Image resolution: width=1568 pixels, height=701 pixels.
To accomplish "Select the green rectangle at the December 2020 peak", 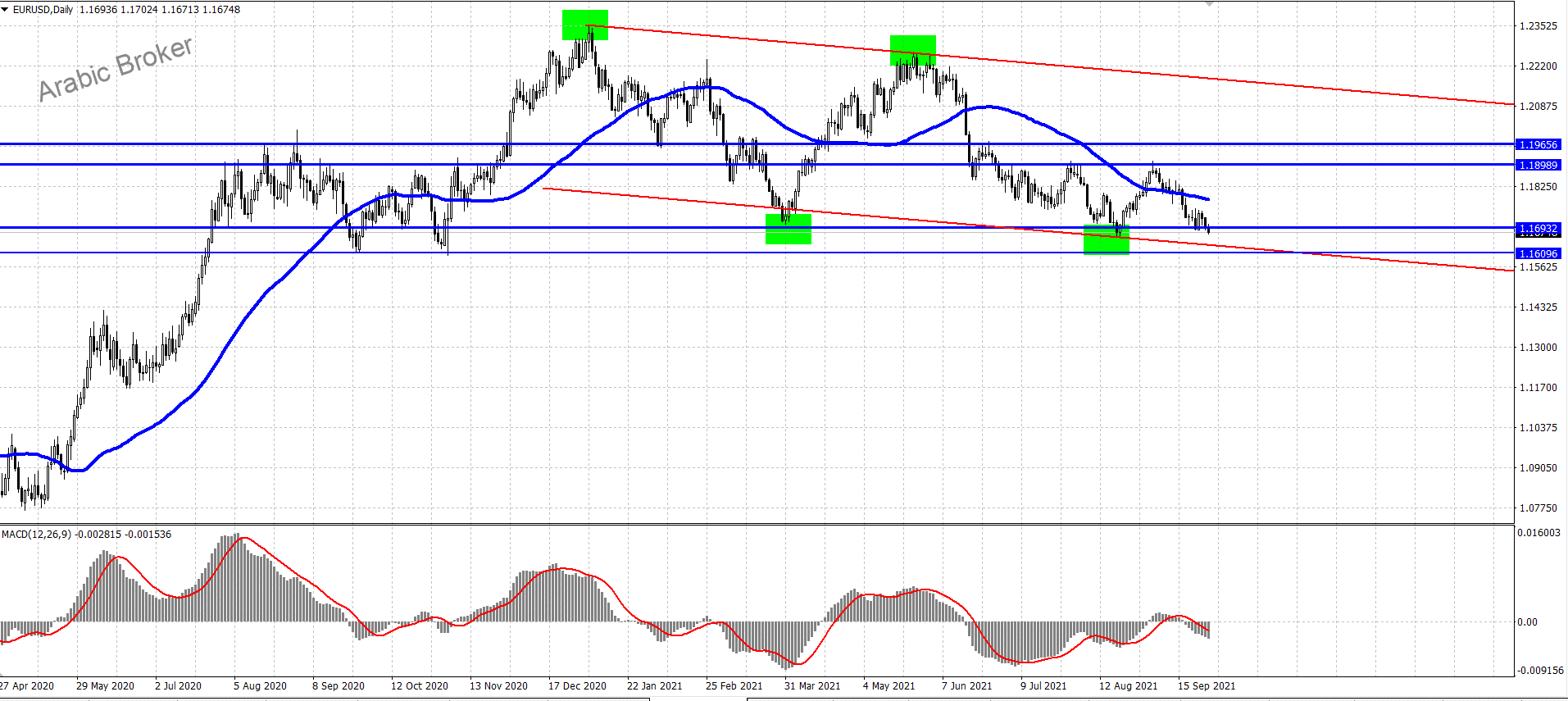I will tap(584, 25).
